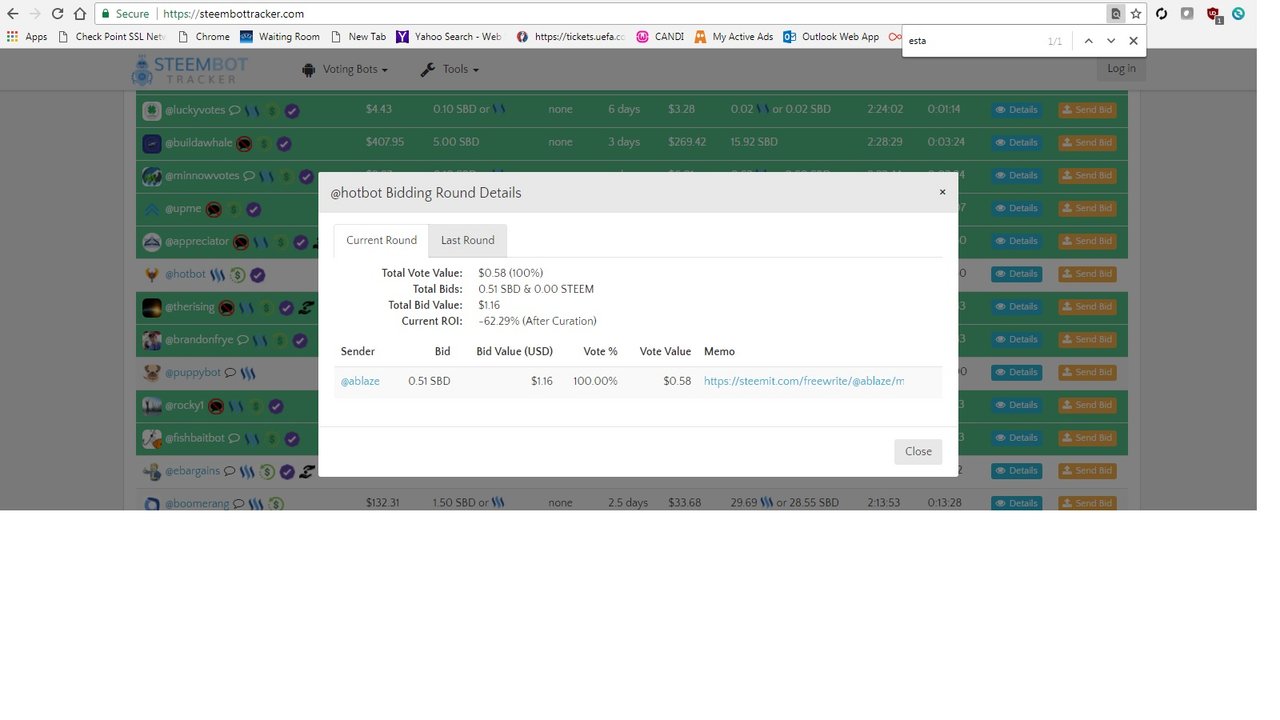Click the '0.51 SBD & 0.00 STEEM' total bids
Screen dimensions: 1280x720
(536, 289)
